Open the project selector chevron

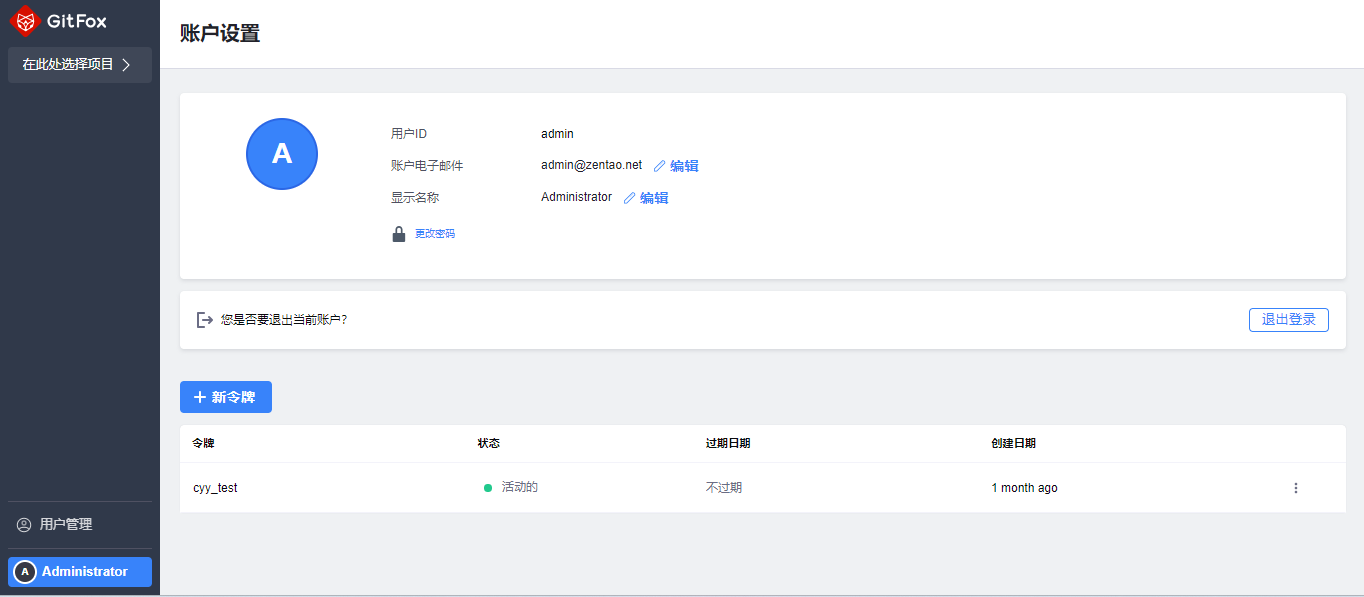point(126,65)
